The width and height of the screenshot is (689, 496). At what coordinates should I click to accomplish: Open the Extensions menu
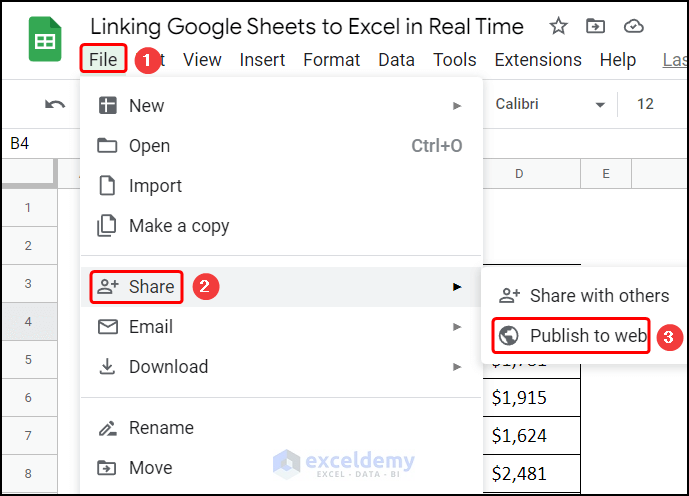tap(538, 59)
